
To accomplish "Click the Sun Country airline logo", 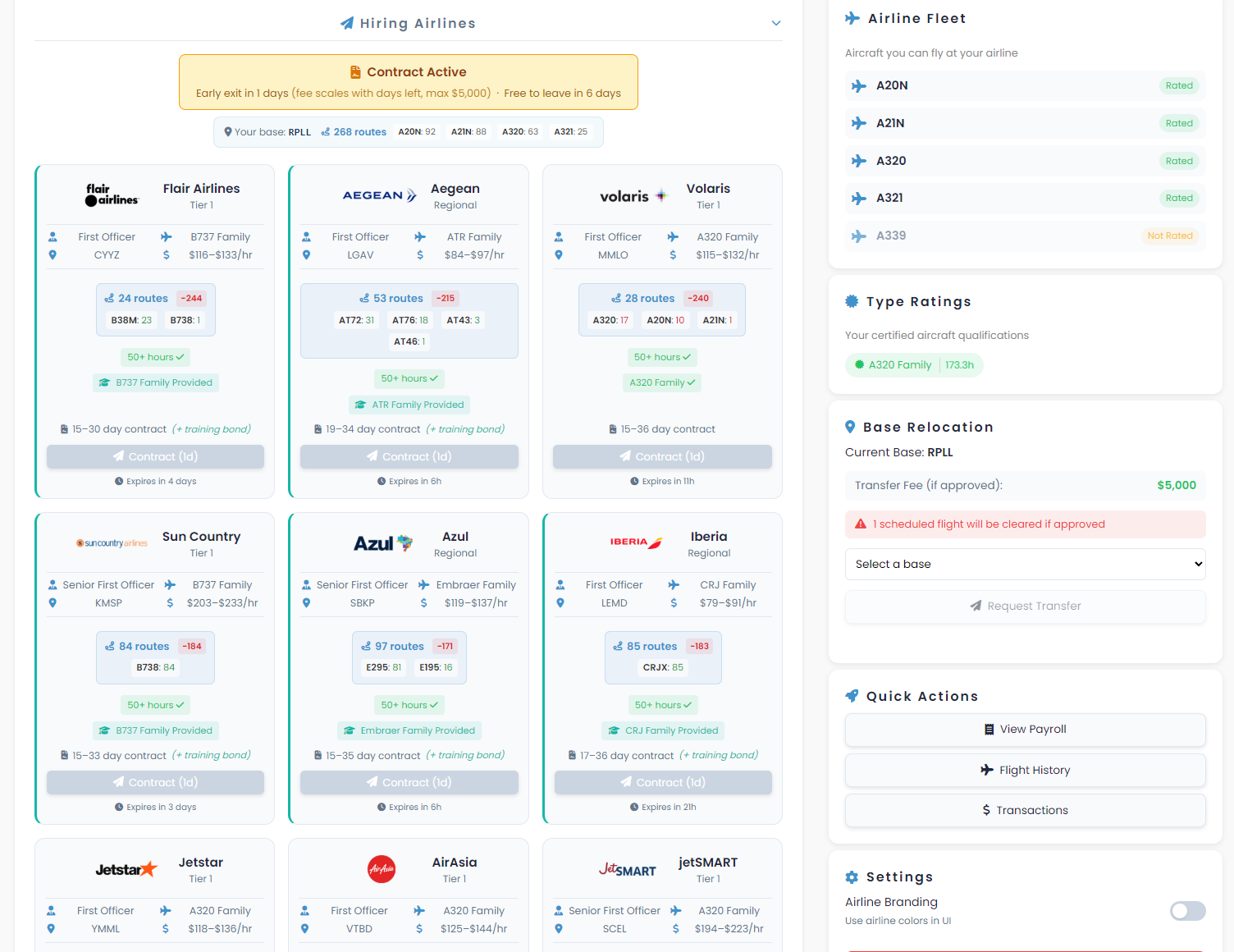I will click(x=112, y=543).
